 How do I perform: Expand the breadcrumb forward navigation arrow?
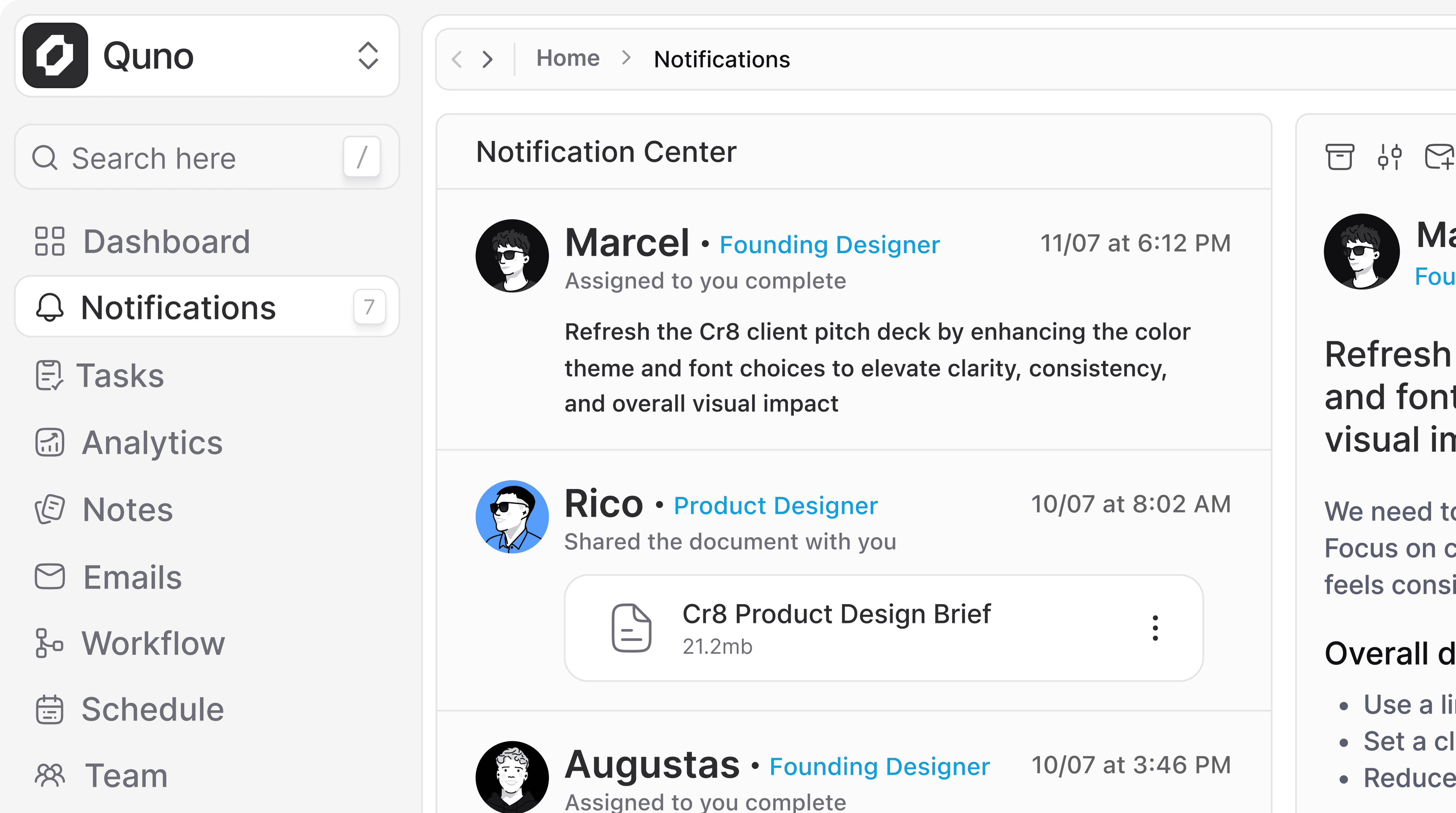pyautogui.click(x=487, y=59)
